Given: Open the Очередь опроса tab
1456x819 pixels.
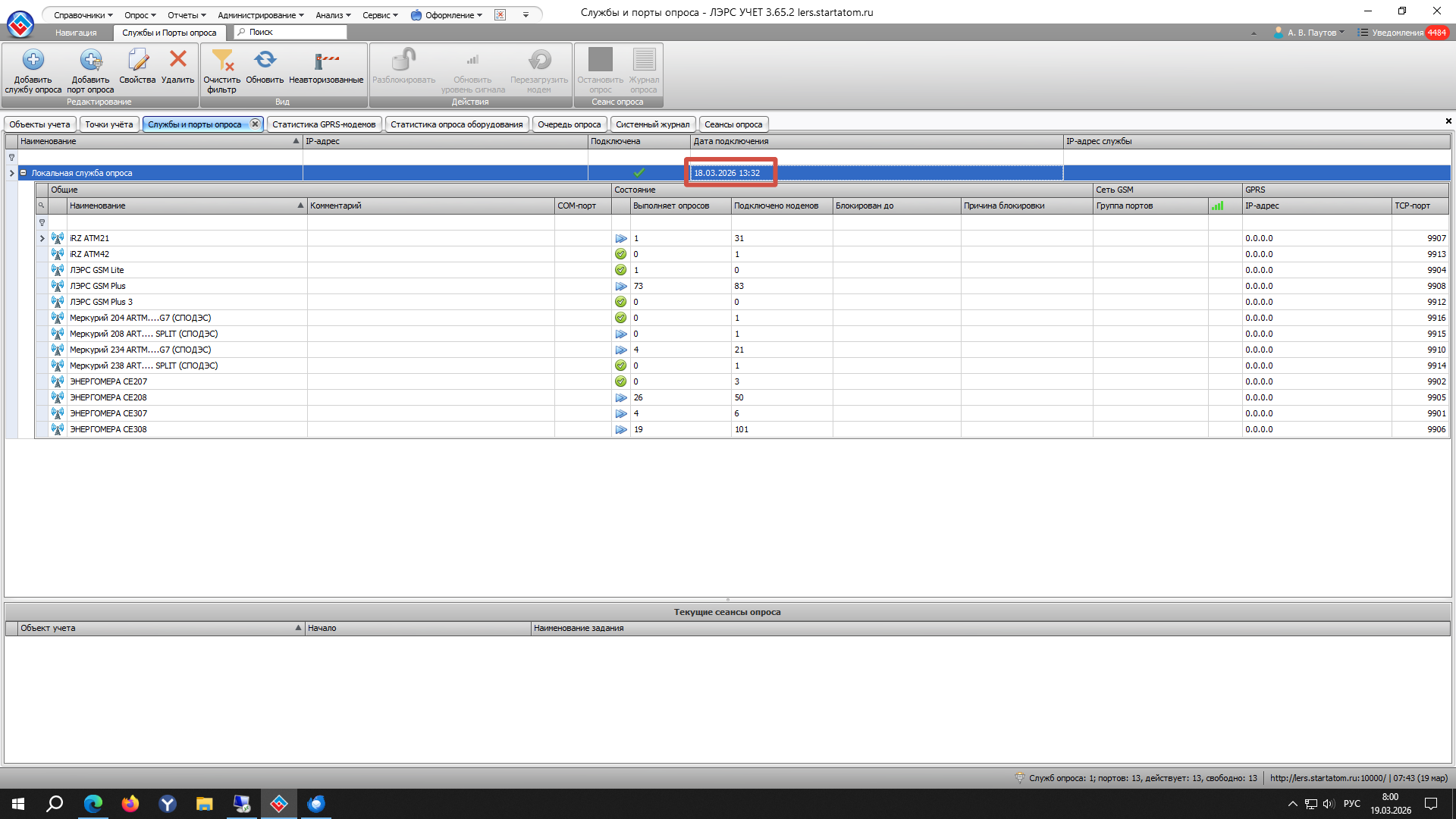Looking at the screenshot, I should tap(569, 124).
